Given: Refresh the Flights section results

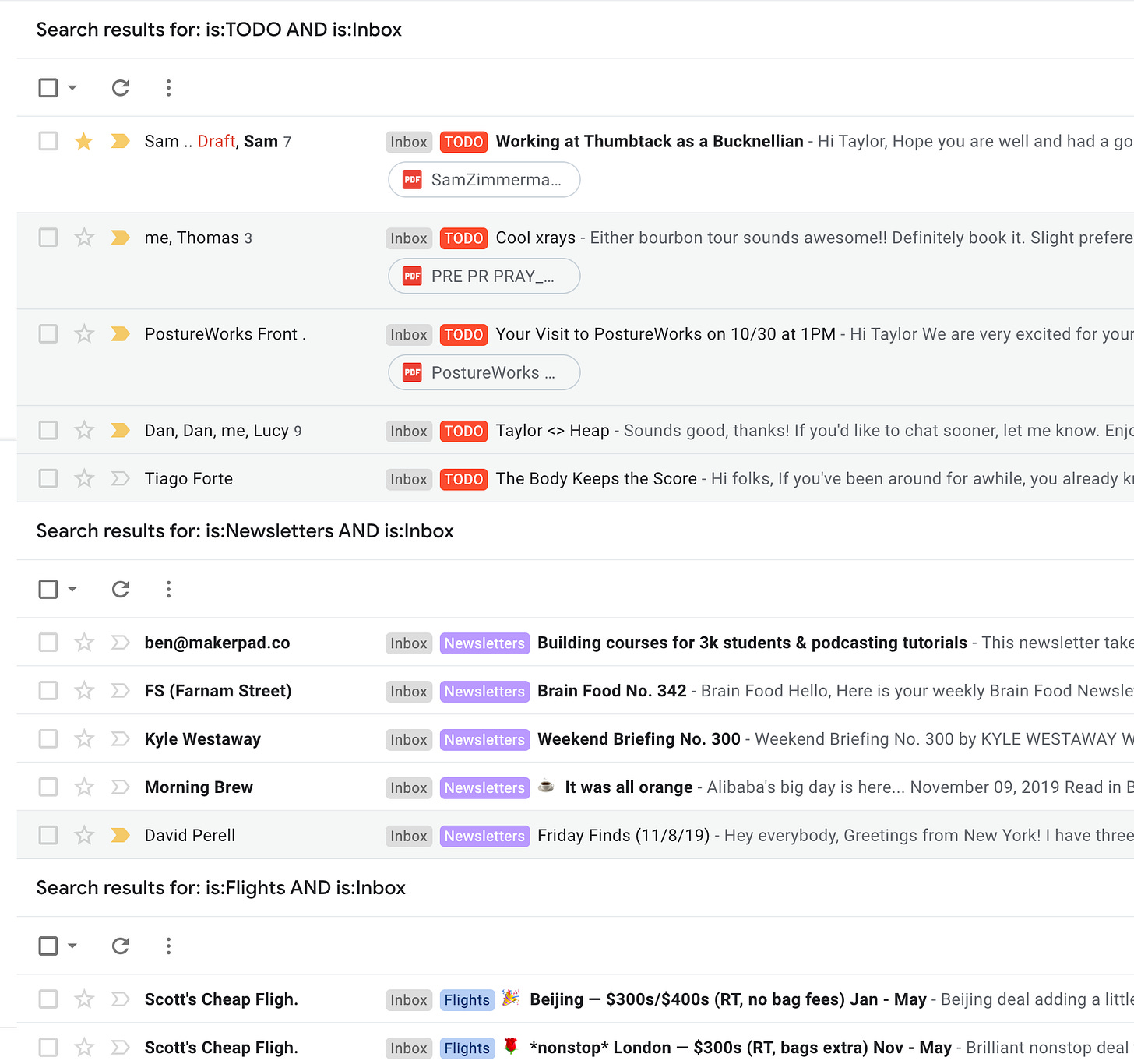Looking at the screenshot, I should [120, 946].
